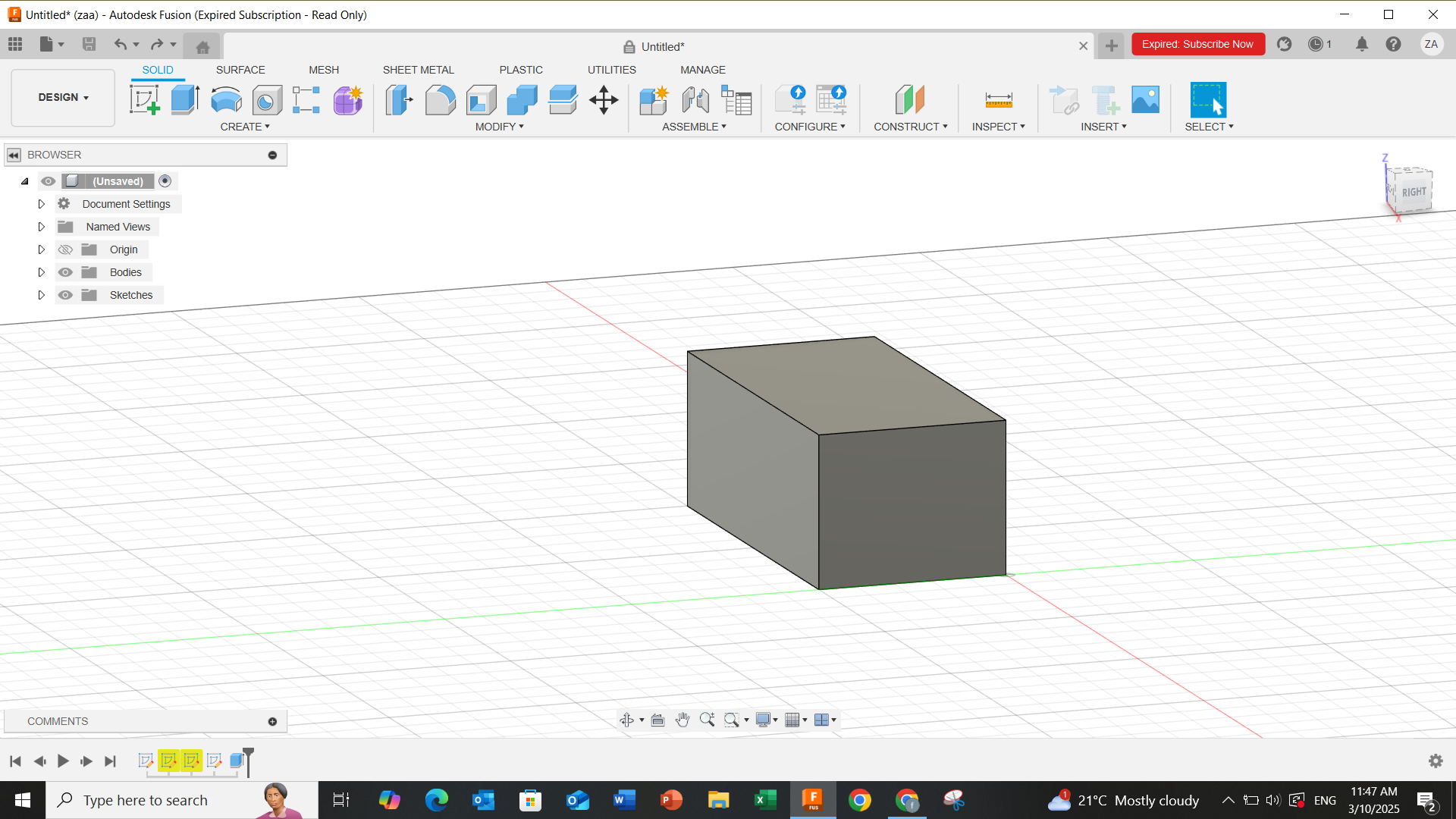Hide the Sketches folder
This screenshot has height=819, width=1456.
tap(65, 295)
